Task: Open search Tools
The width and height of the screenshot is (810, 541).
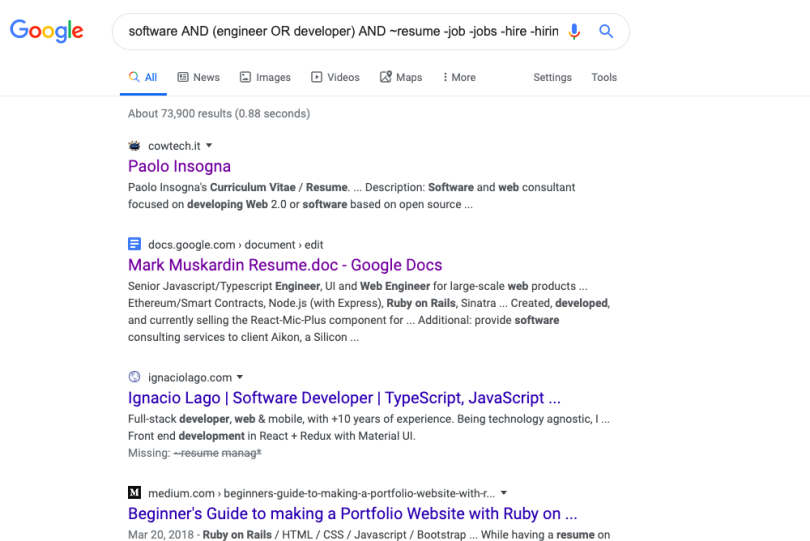Action: click(x=604, y=78)
